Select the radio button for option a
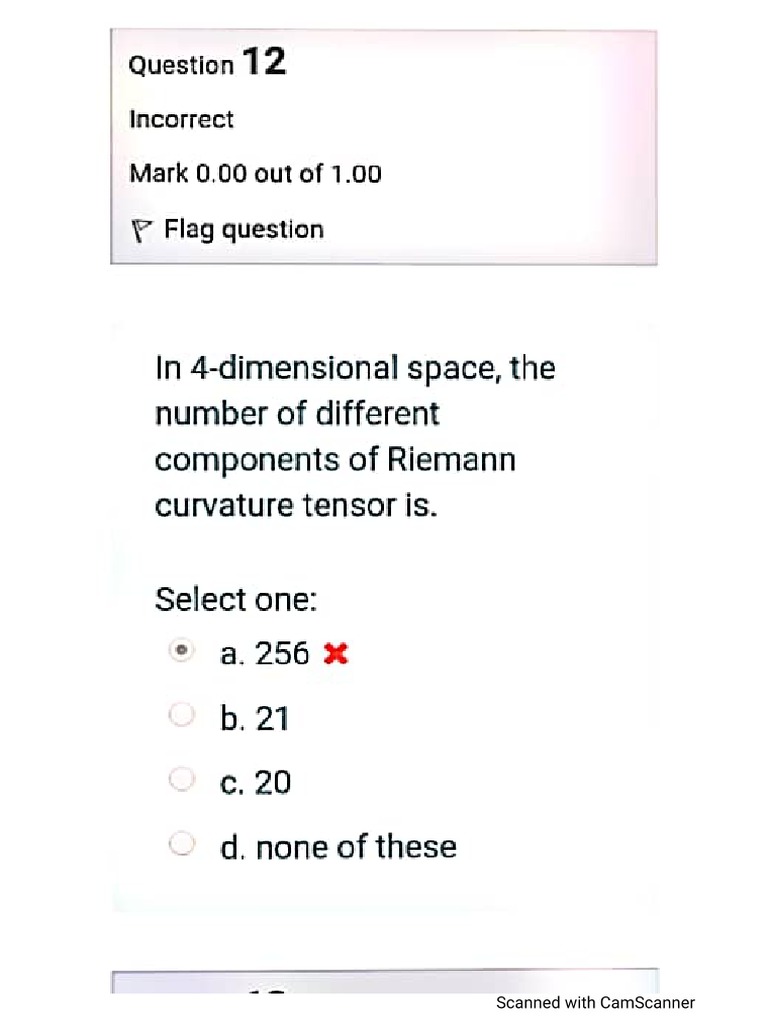This screenshot has height=1024, width=768. [181, 651]
